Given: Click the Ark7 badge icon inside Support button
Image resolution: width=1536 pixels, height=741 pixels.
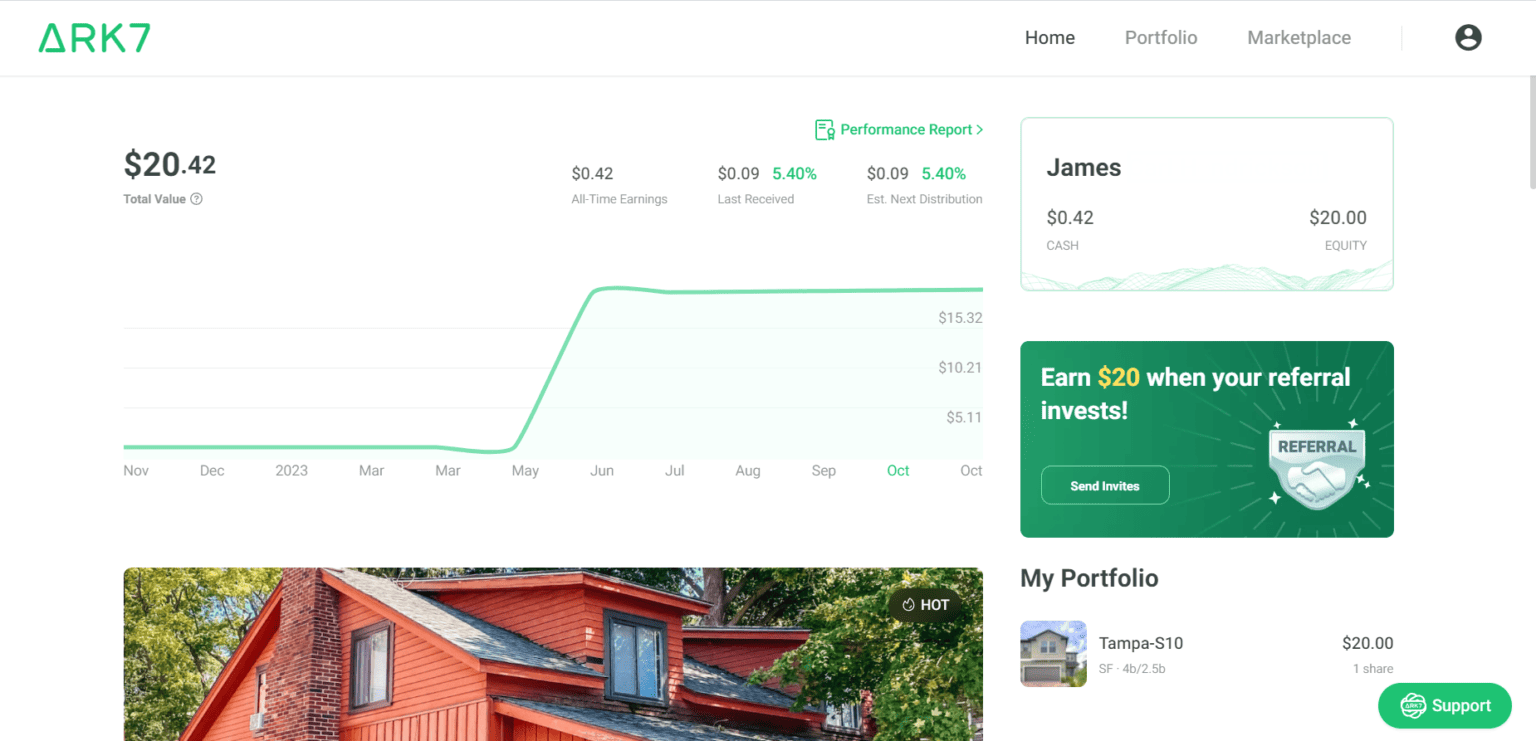Looking at the screenshot, I should tap(1412, 705).
